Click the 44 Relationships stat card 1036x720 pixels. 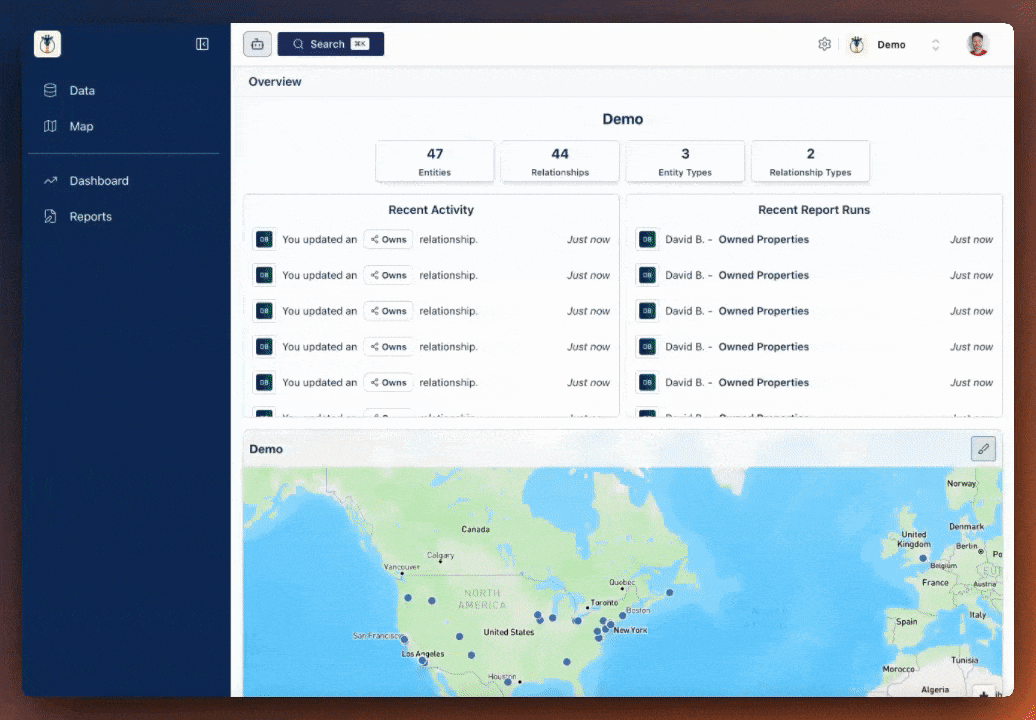(560, 161)
